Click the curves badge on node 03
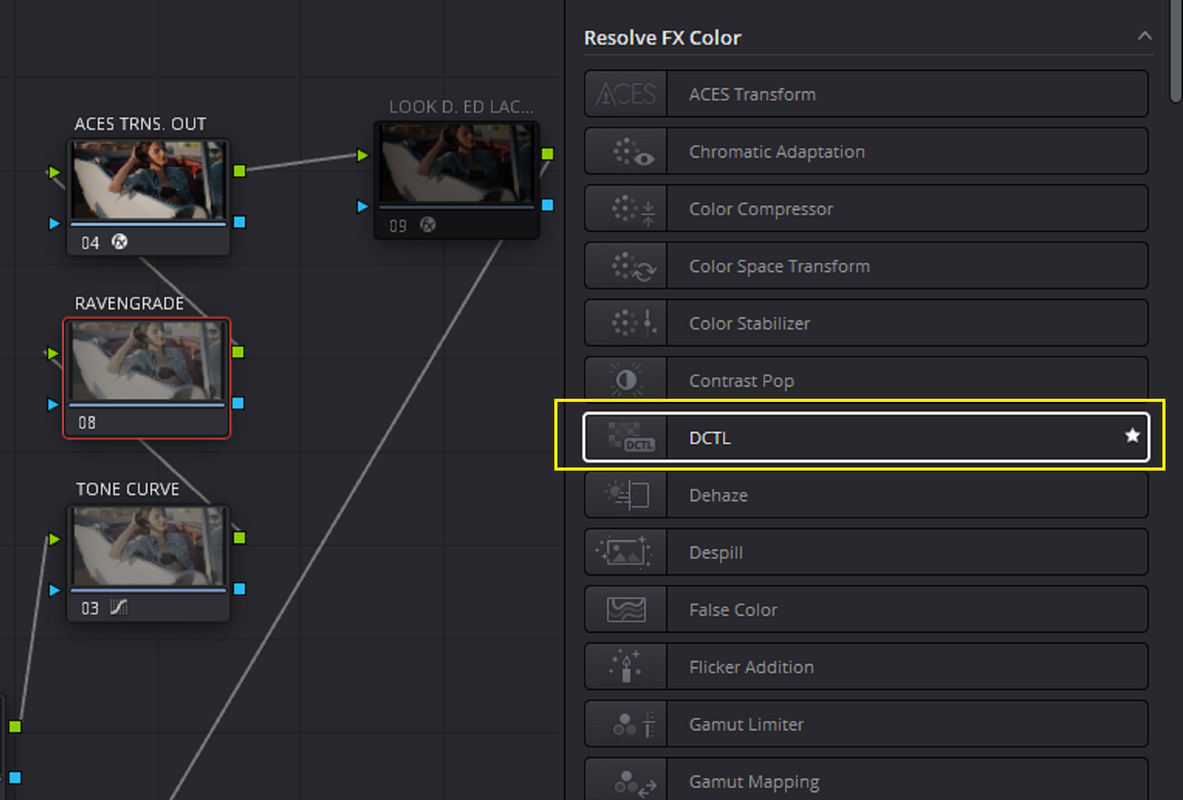Image resolution: width=1183 pixels, height=800 pixels. [118, 607]
